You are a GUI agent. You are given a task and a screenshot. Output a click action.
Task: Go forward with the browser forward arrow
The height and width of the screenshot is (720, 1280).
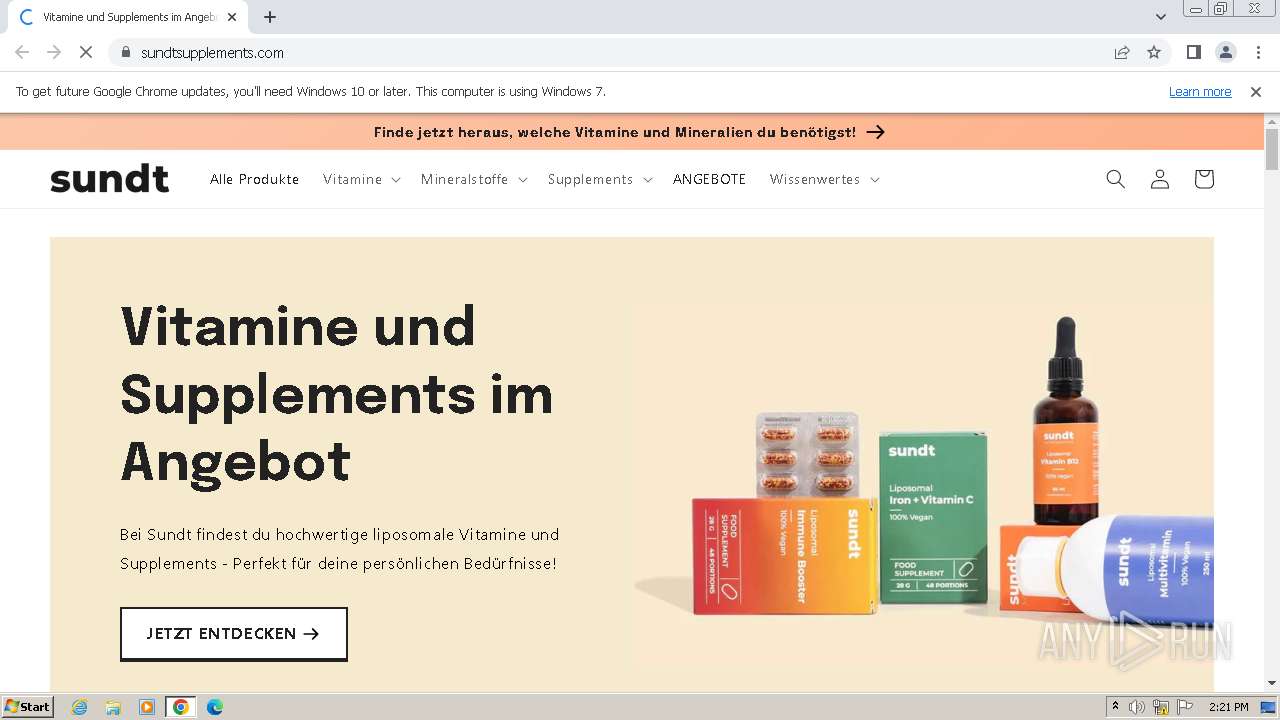[54, 52]
